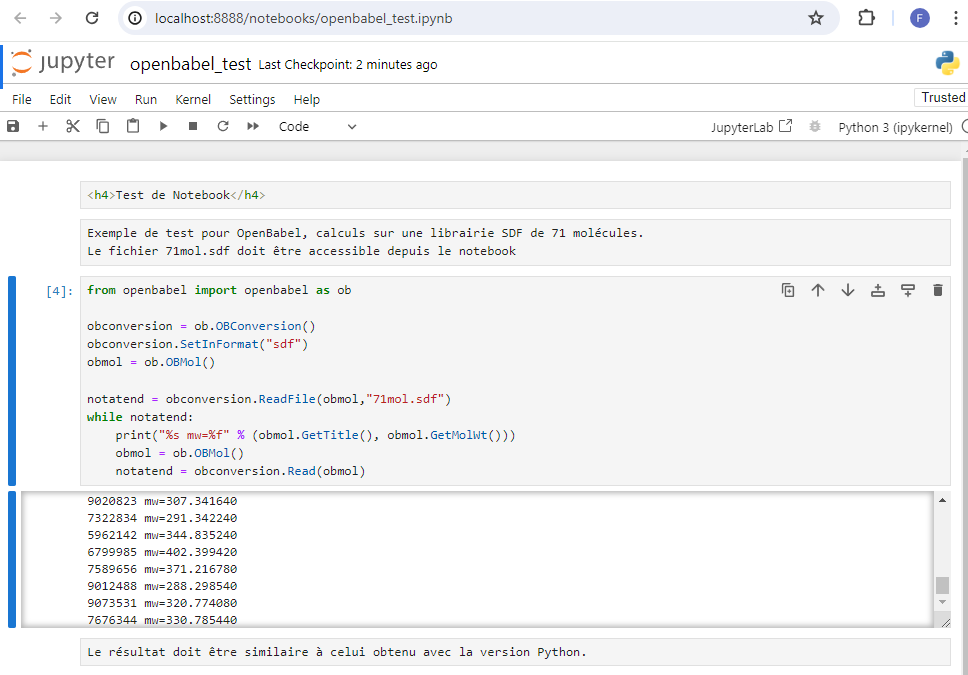The image size is (968, 675).
Task: Open the Help menu
Action: [x=307, y=99]
